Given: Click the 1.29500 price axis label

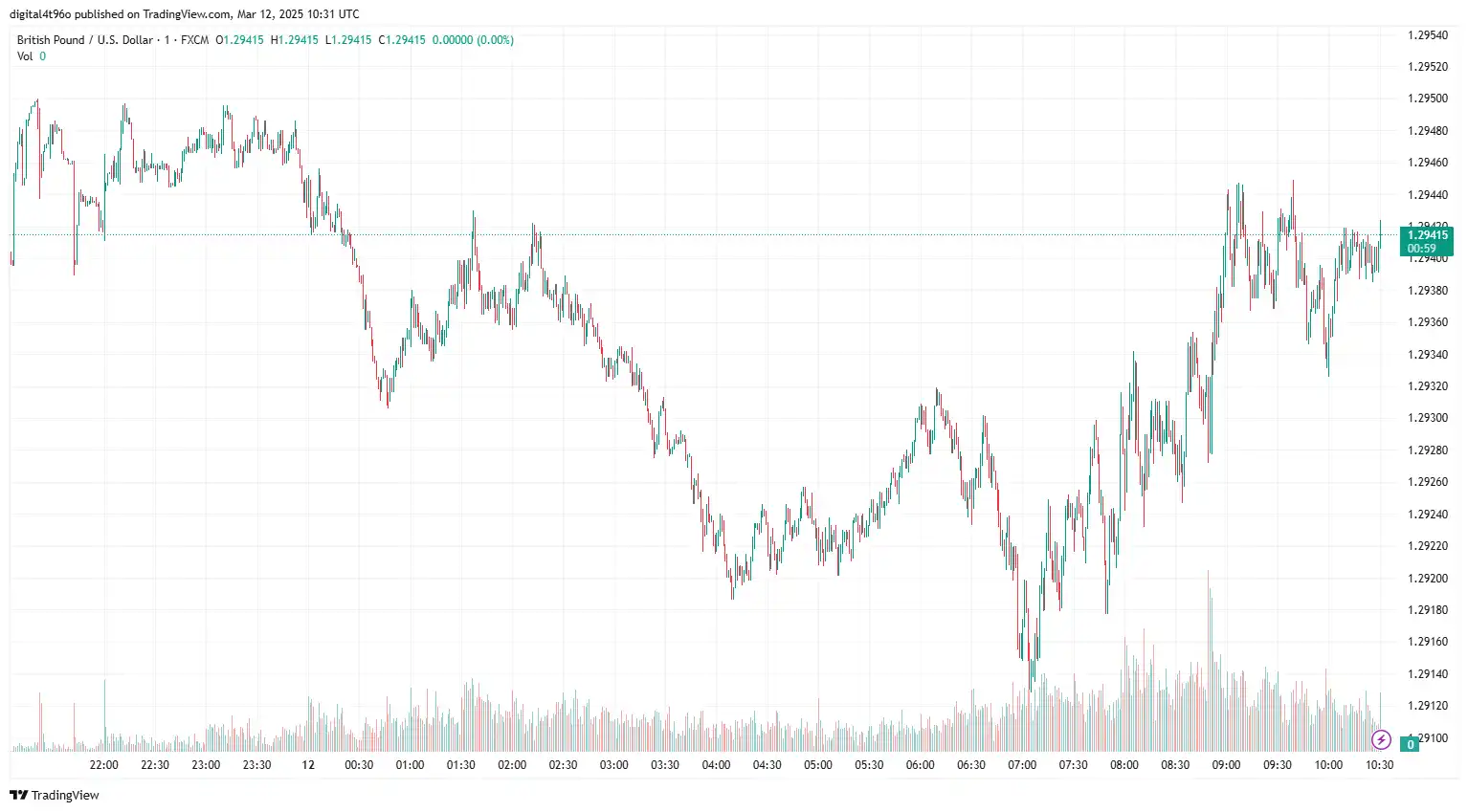Looking at the screenshot, I should (x=1428, y=99).
